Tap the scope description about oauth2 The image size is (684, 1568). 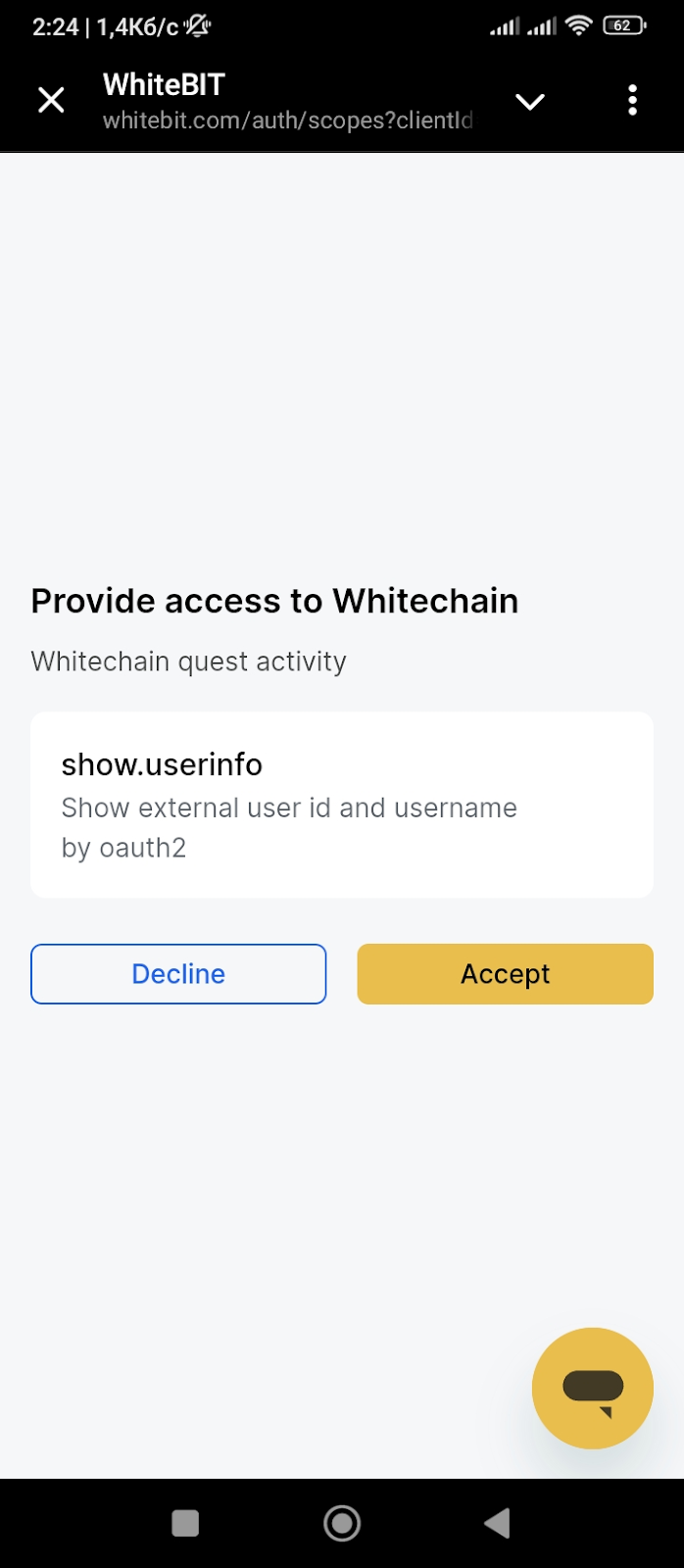pos(288,827)
